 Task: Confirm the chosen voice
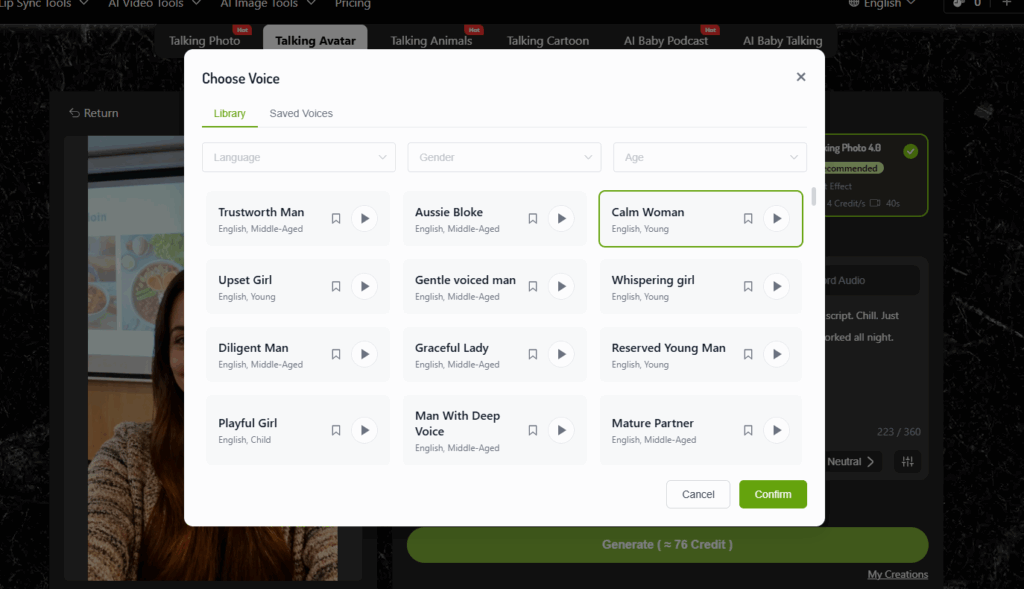tap(772, 494)
